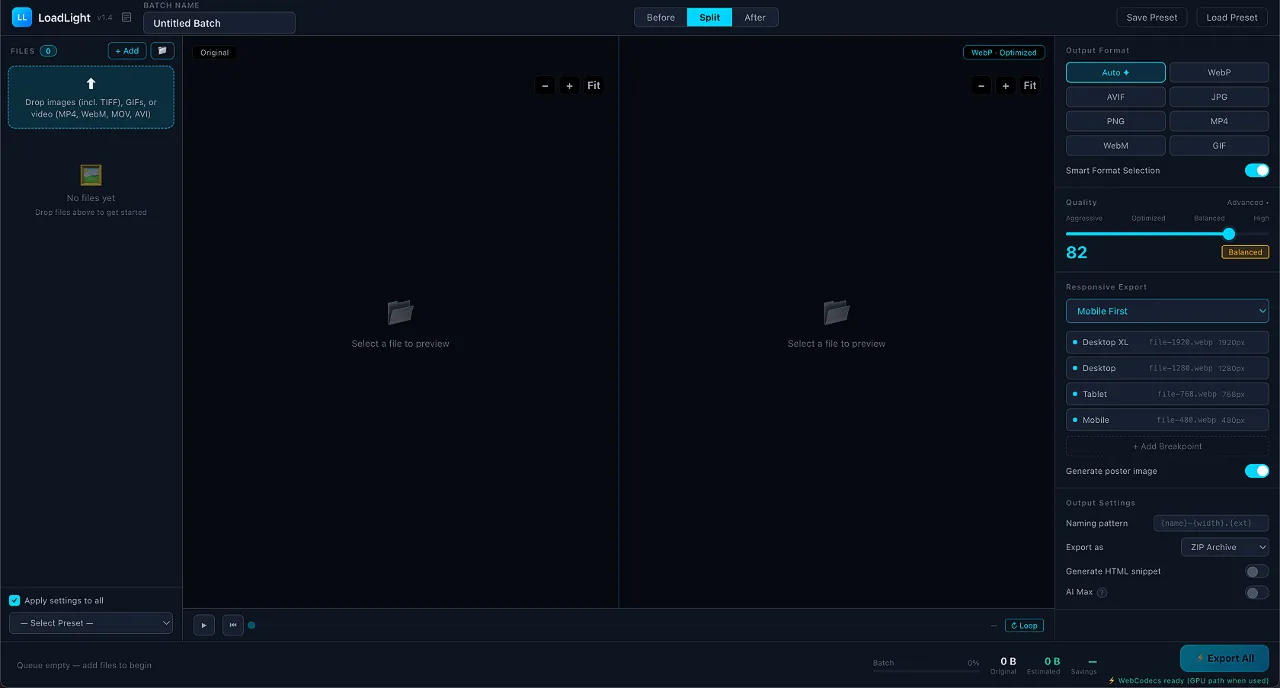
Task: Open the notes icon beside version v1.4
Action: (127, 17)
